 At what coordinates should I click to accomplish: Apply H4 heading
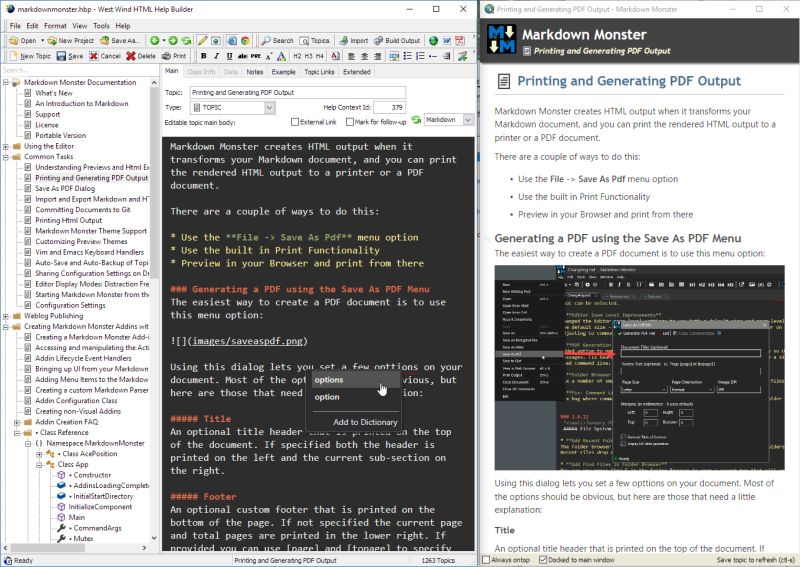coord(320,56)
